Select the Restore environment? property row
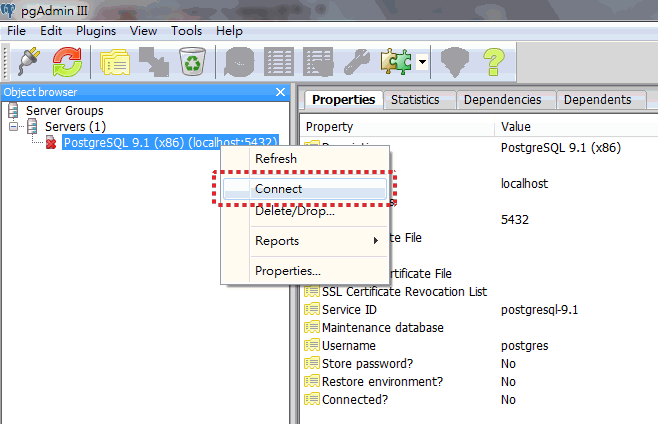Screen dimensions: 658x424 (x=479, y=382)
